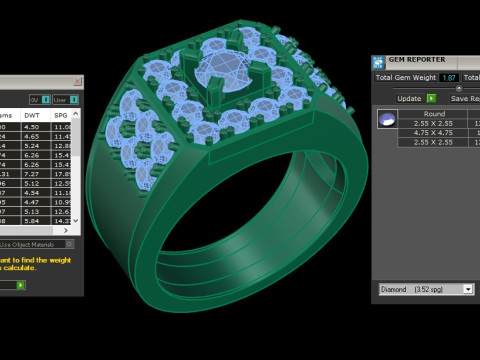Toggle the Use Object Materials option
This screenshot has height=360, width=480.
pos(69,244)
